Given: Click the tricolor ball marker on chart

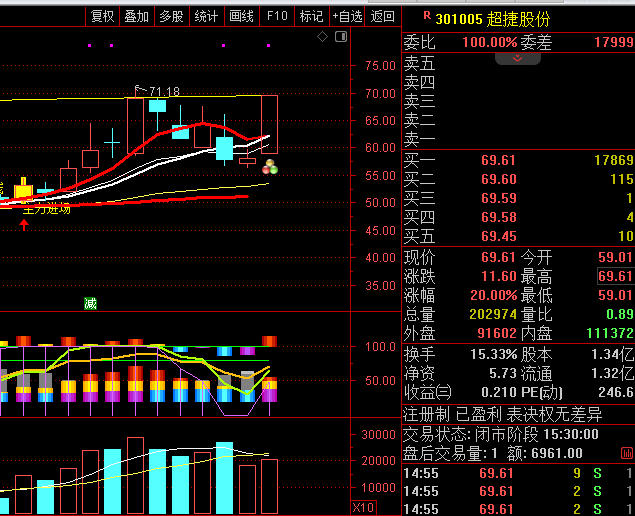Looking at the screenshot, I should (x=270, y=167).
